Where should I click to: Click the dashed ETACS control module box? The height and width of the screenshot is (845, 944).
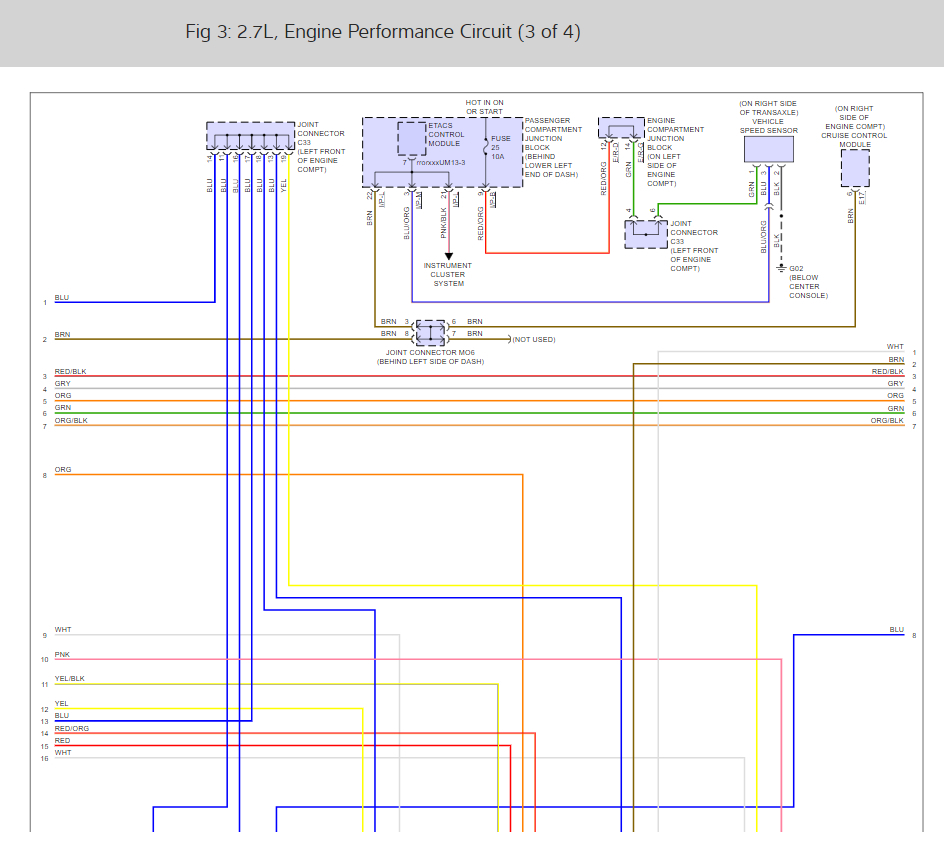point(412,139)
